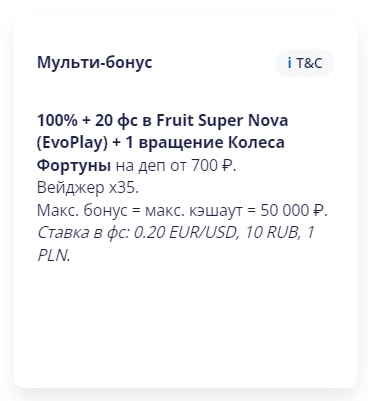368x401 pixels.
Task: Click the 'Макс. бонус' text
Action: pos(82,211)
